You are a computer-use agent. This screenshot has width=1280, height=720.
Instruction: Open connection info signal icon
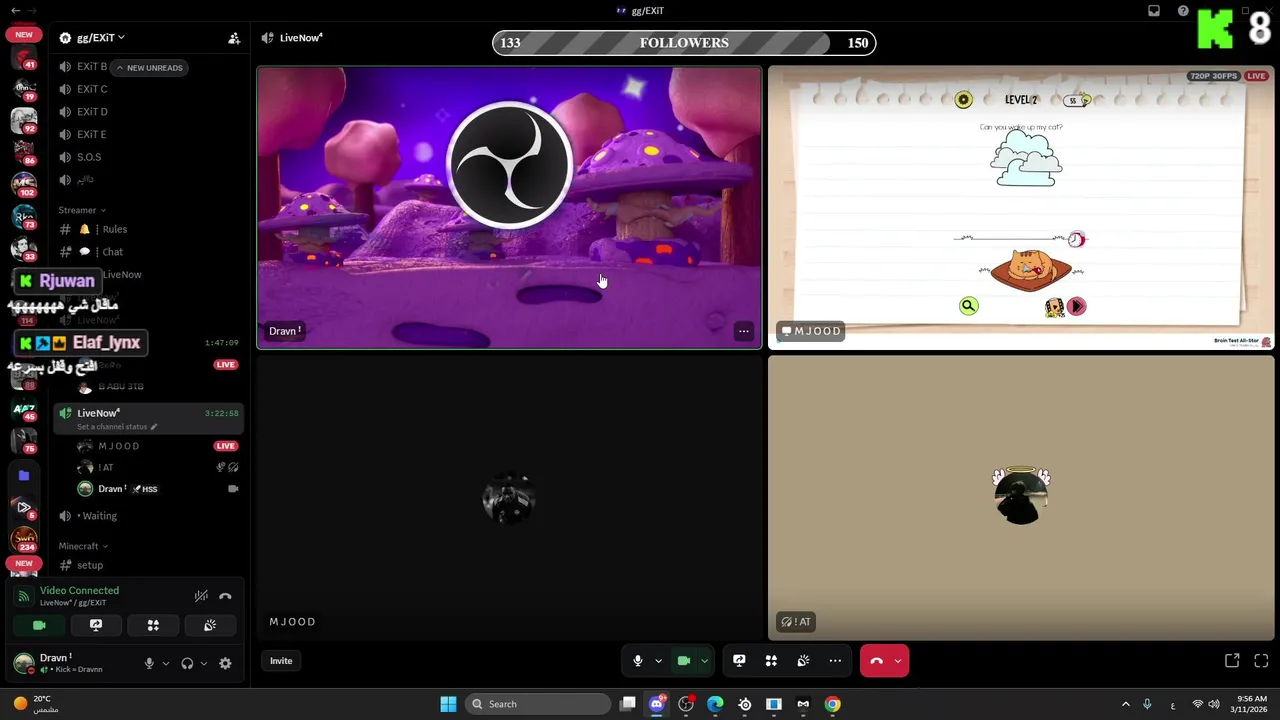(24, 596)
